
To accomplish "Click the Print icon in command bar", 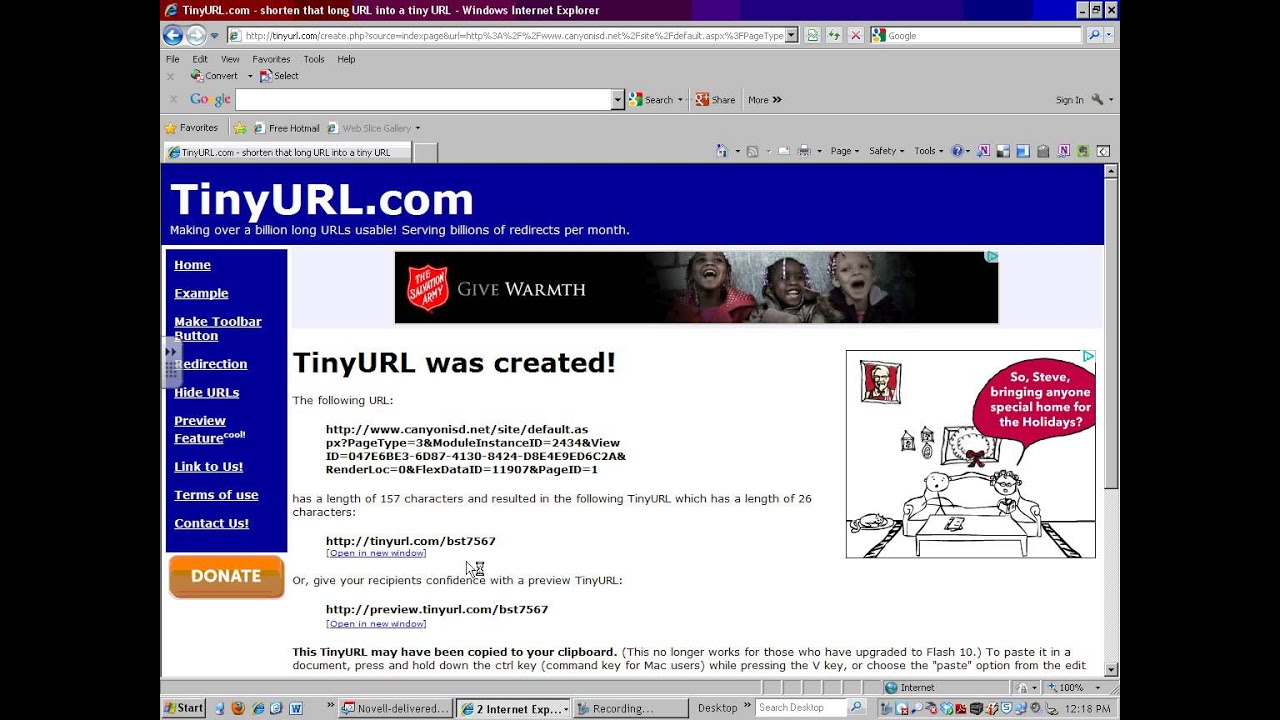I will point(803,151).
